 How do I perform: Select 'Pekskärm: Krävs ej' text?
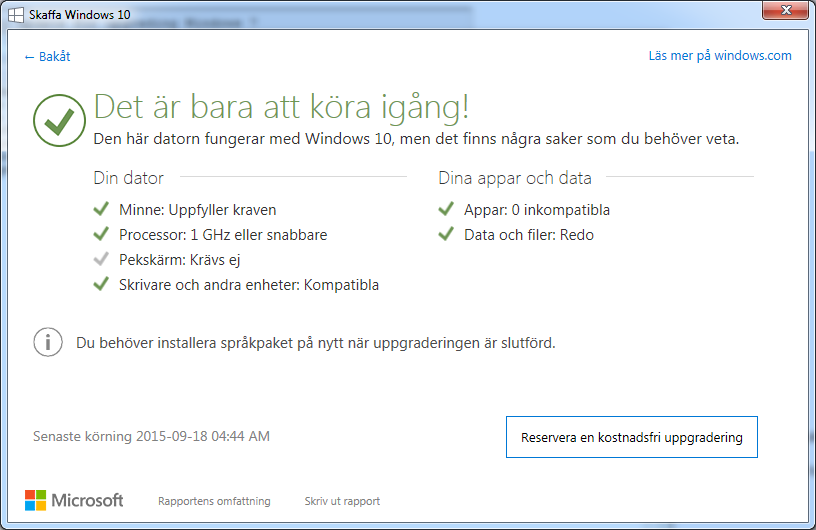(180, 260)
